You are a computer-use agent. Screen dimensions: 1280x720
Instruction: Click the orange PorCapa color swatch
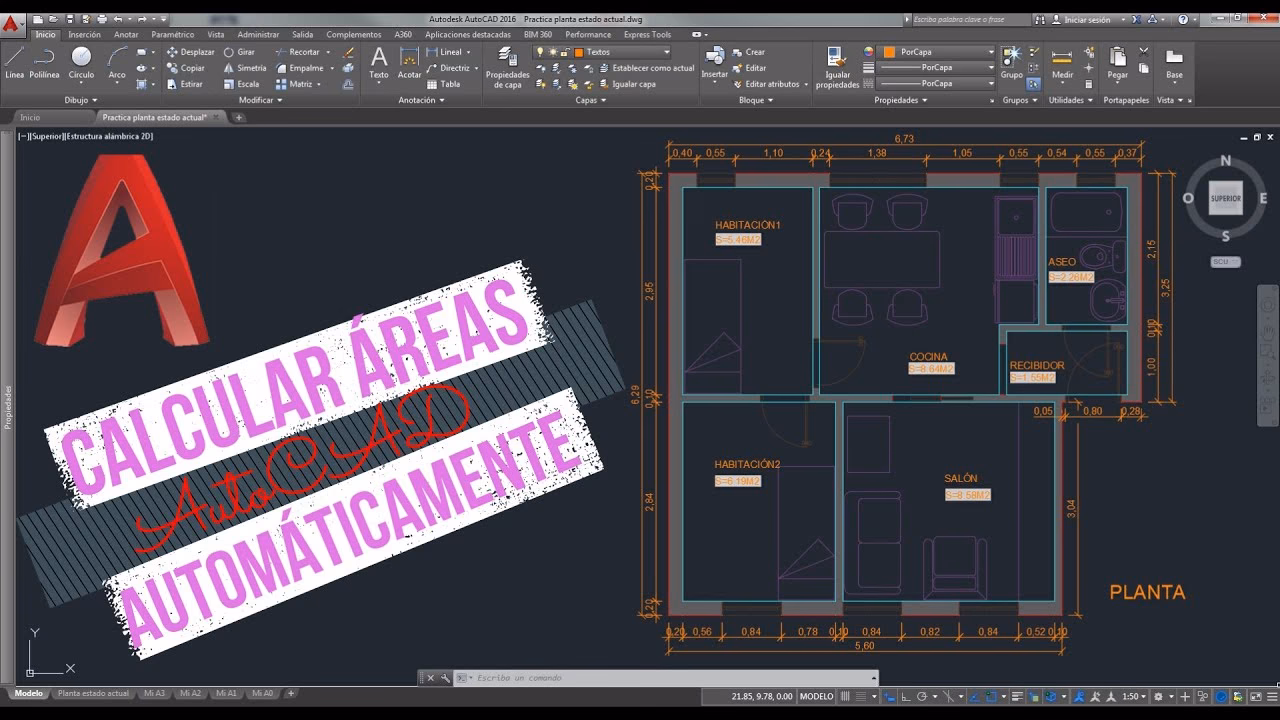(x=889, y=51)
